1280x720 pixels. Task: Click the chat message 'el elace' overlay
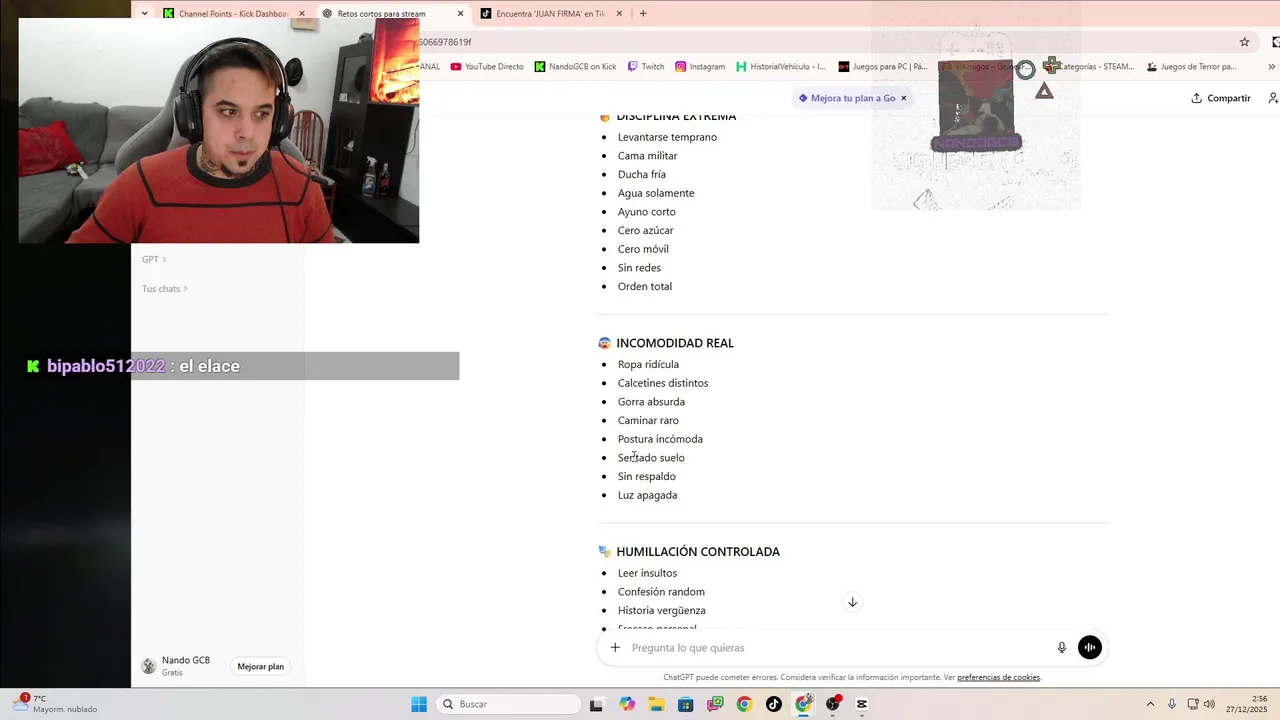pyautogui.click(x=209, y=366)
